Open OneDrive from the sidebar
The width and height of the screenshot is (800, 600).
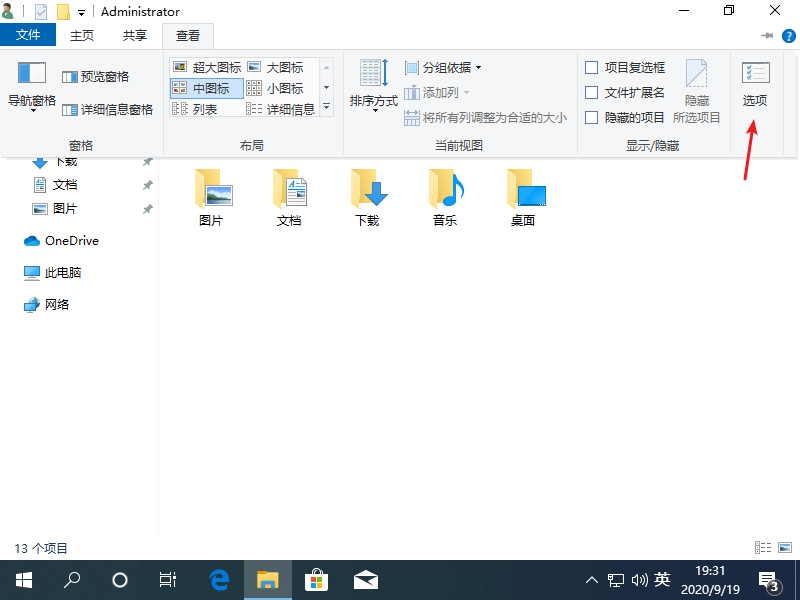70,240
